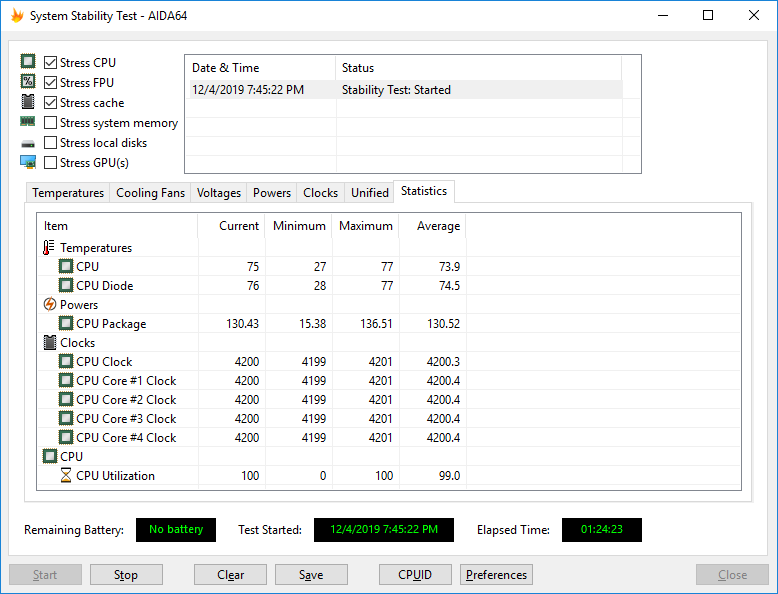
Task: Select the Clocks tab
Action: (321, 193)
